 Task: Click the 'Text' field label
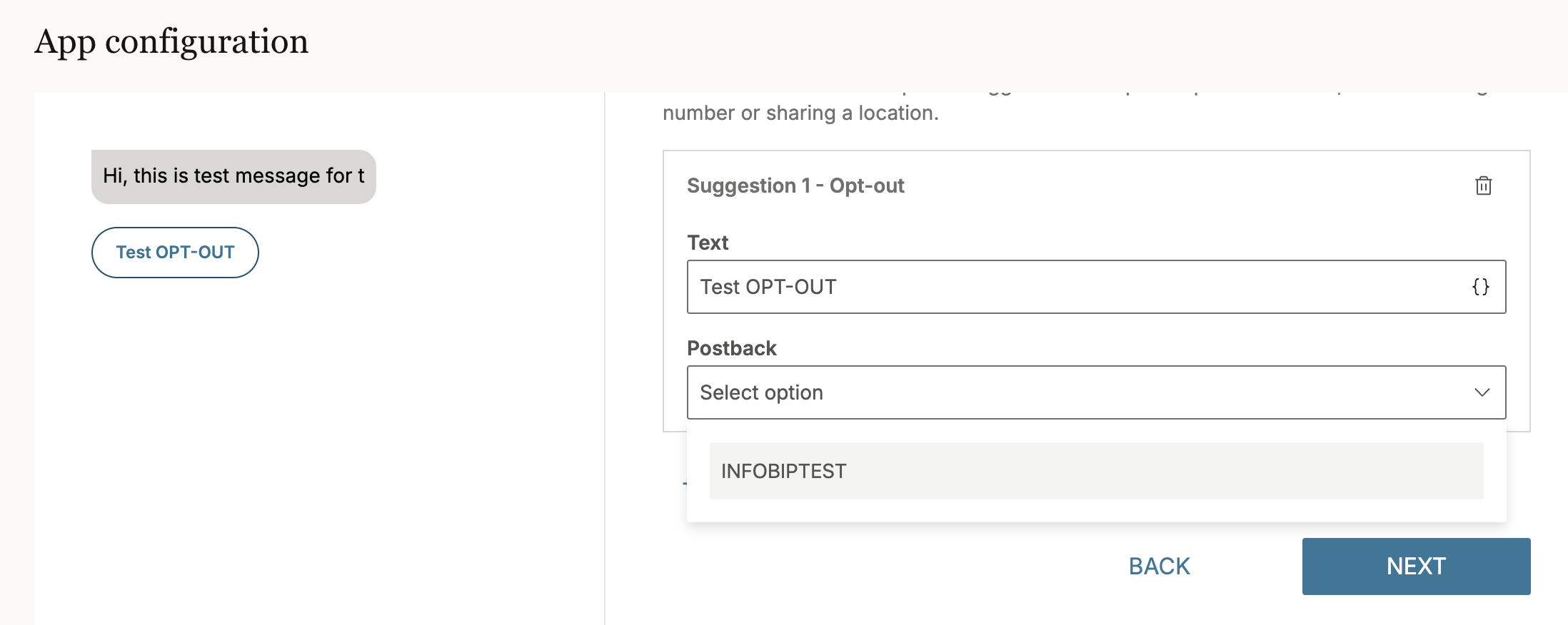click(707, 243)
